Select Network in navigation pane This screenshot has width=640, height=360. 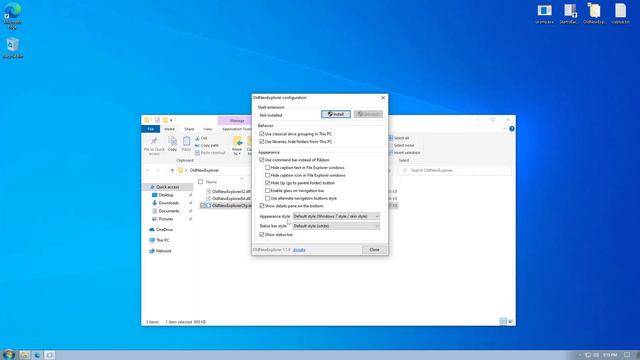click(163, 251)
